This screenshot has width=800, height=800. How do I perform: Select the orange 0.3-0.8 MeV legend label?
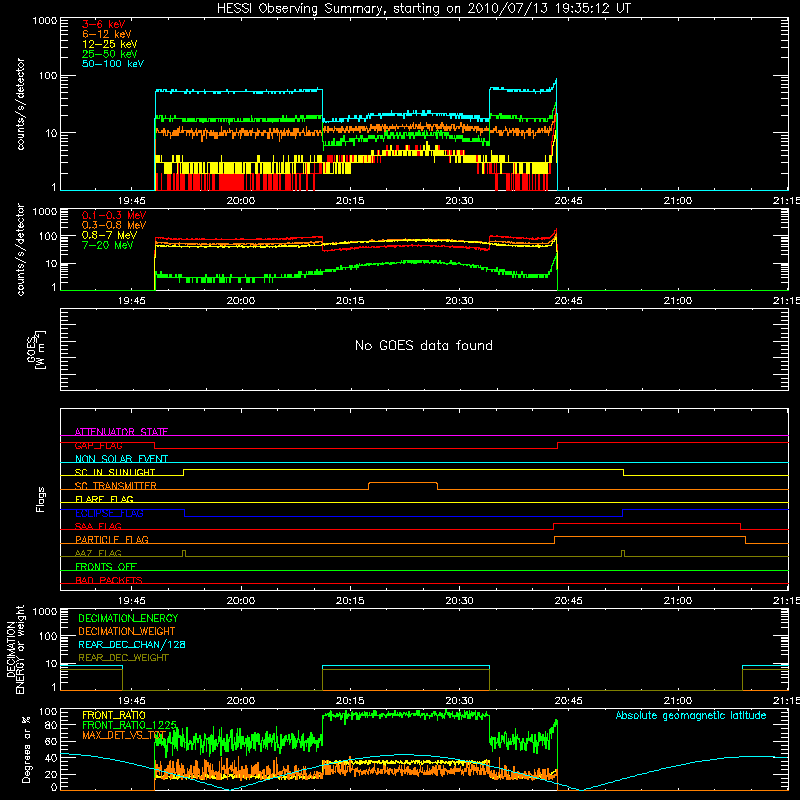114,225
